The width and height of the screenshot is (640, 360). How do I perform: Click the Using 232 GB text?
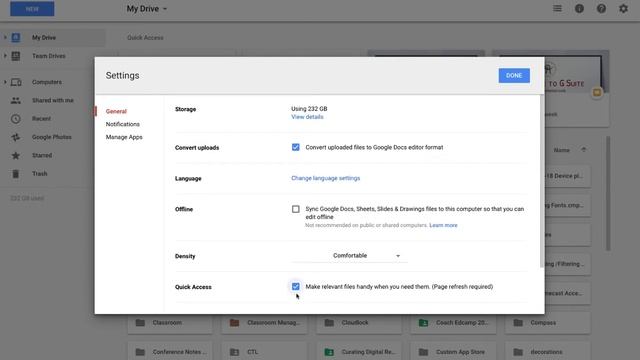tap(309, 109)
